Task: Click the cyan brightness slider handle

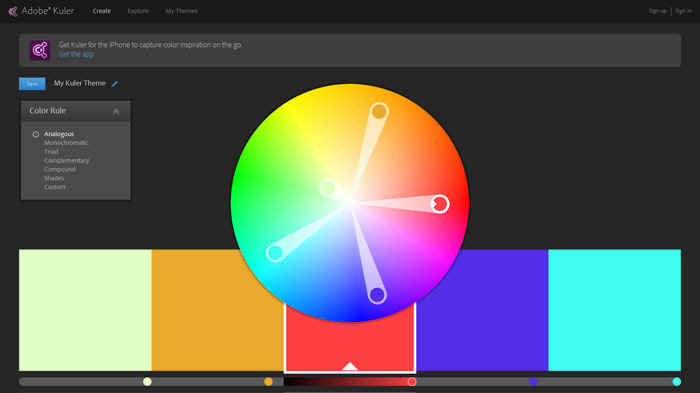Action: tap(677, 381)
